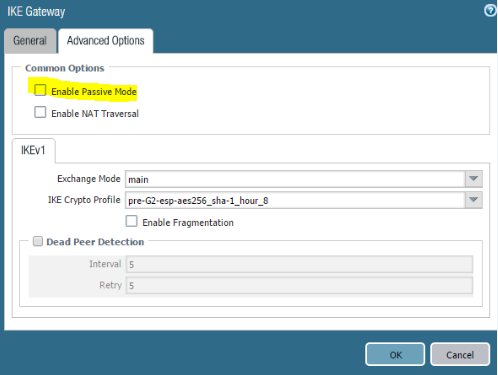Image resolution: width=498 pixels, height=375 pixels.
Task: Switch to the General tab
Action: 30,41
